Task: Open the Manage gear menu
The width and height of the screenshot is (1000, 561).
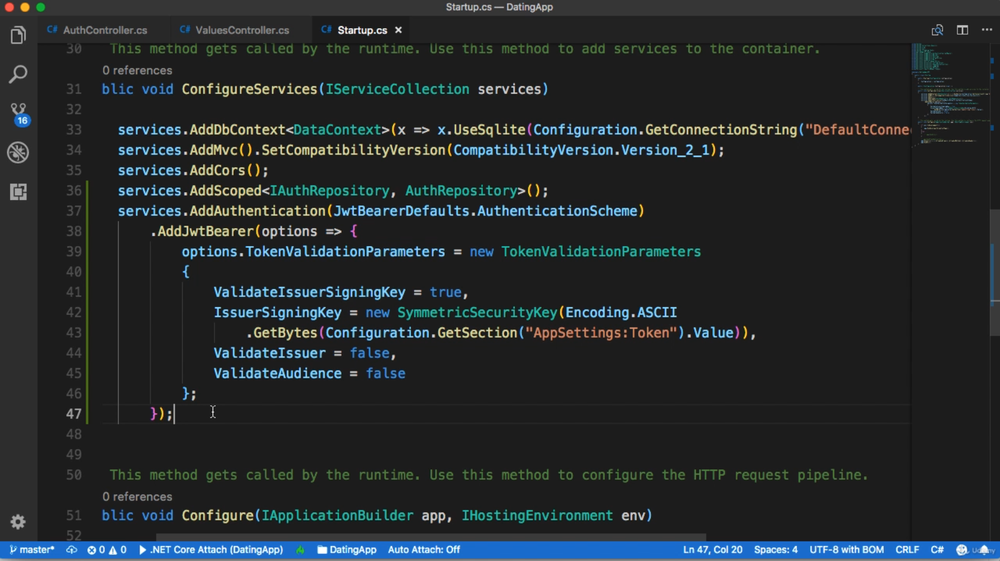Action: (x=18, y=522)
